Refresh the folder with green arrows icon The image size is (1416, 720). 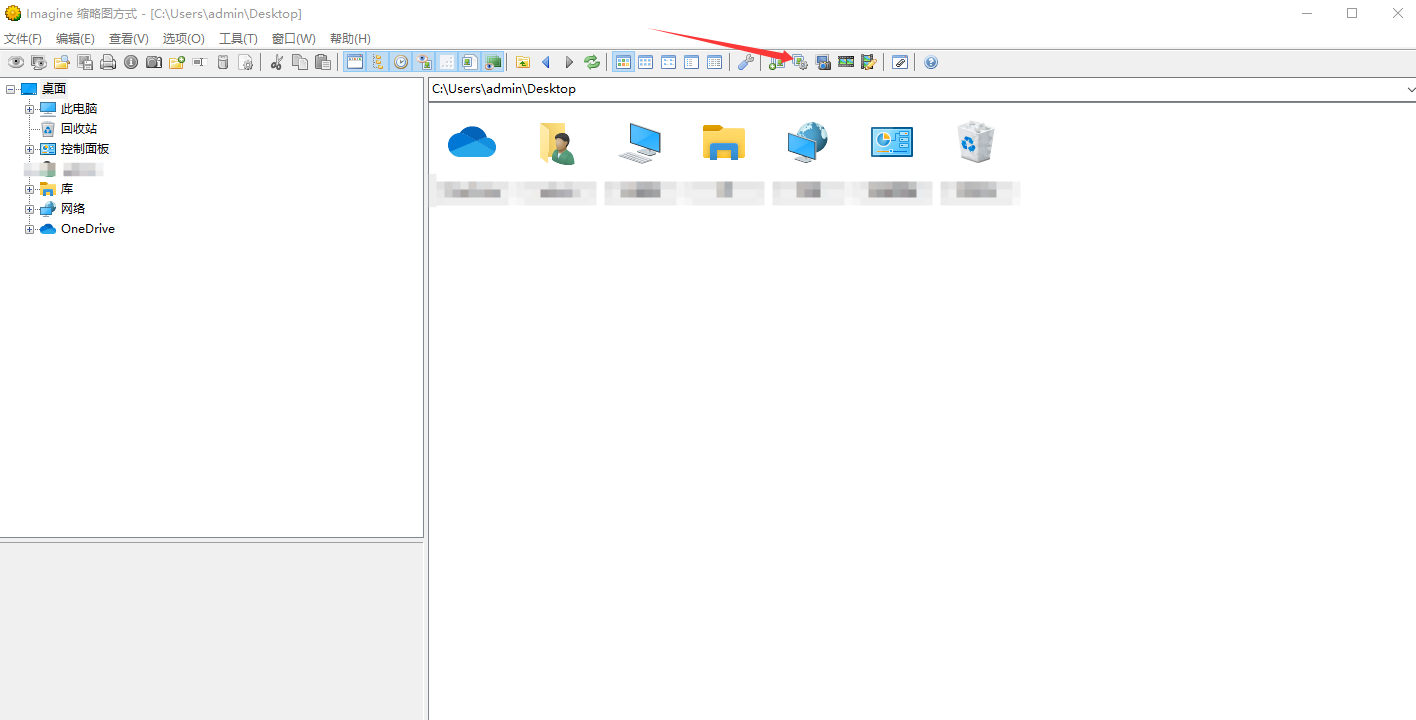[592, 62]
